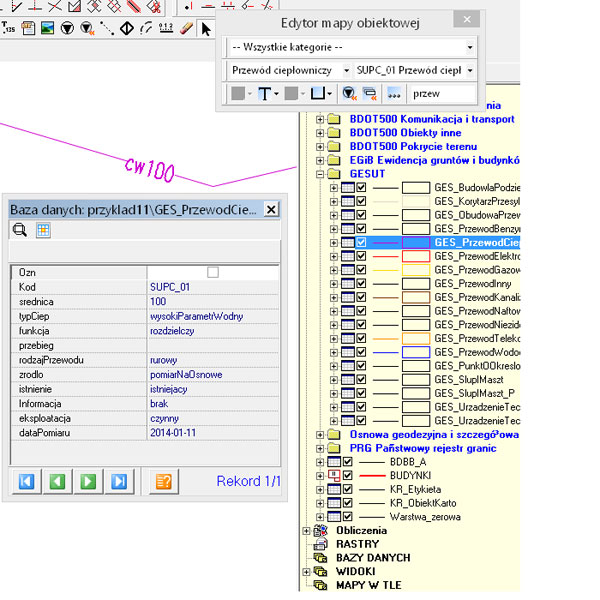Expand the WIDOKI tree node
The height and width of the screenshot is (600, 600).
pyautogui.click(x=306, y=572)
